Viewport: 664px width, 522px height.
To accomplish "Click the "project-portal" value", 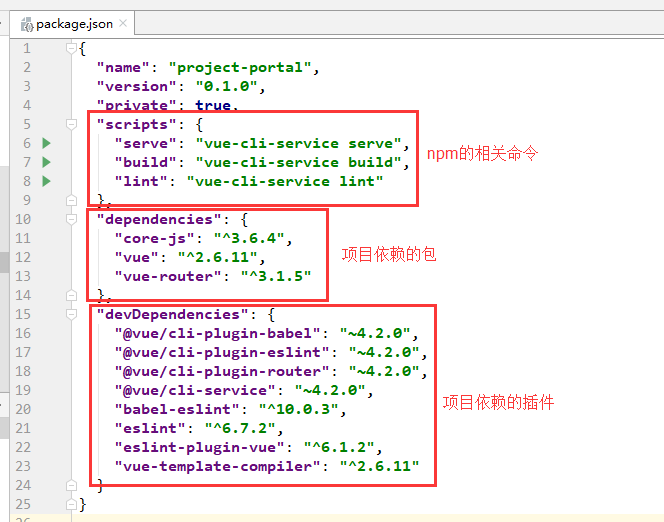I will coord(240,67).
